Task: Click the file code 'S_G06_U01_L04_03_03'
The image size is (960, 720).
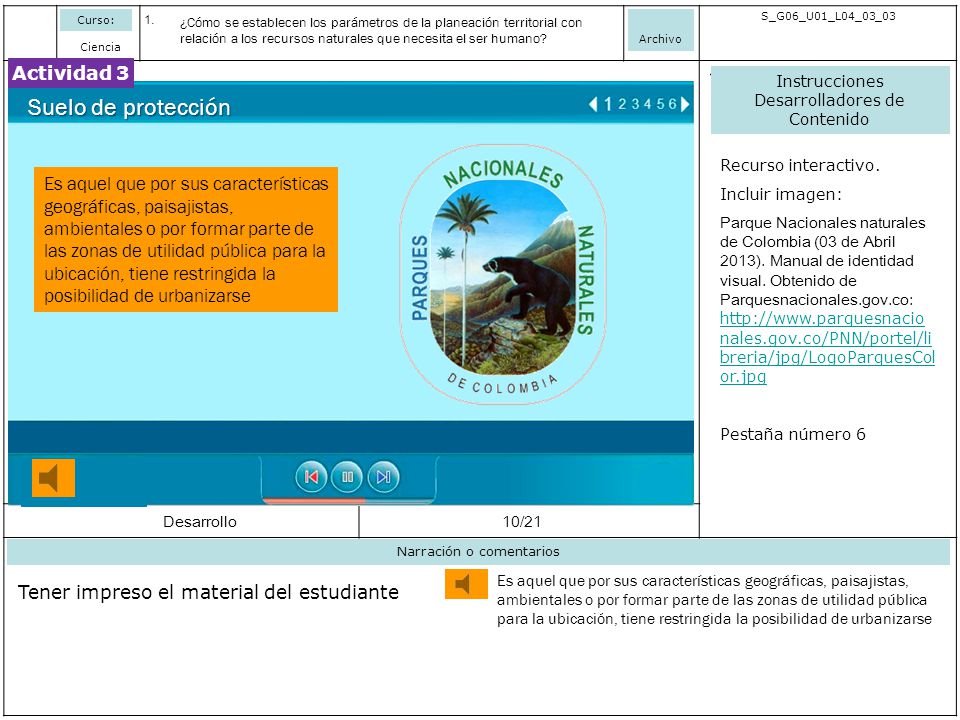Action: pos(828,16)
